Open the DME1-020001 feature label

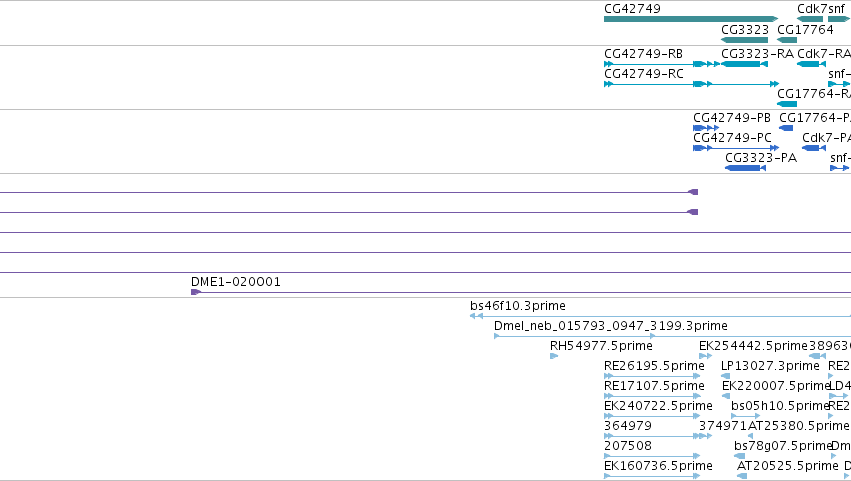click(236, 282)
